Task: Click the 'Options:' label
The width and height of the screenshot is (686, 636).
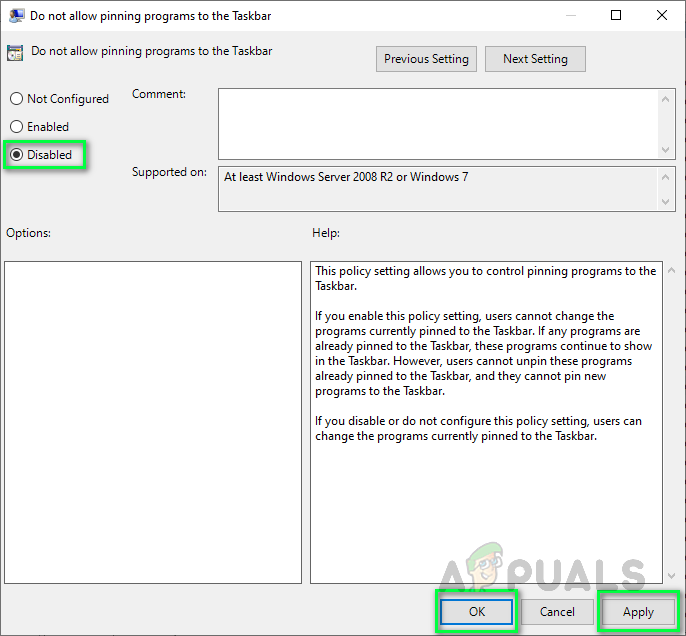Action: pyautogui.click(x=28, y=233)
